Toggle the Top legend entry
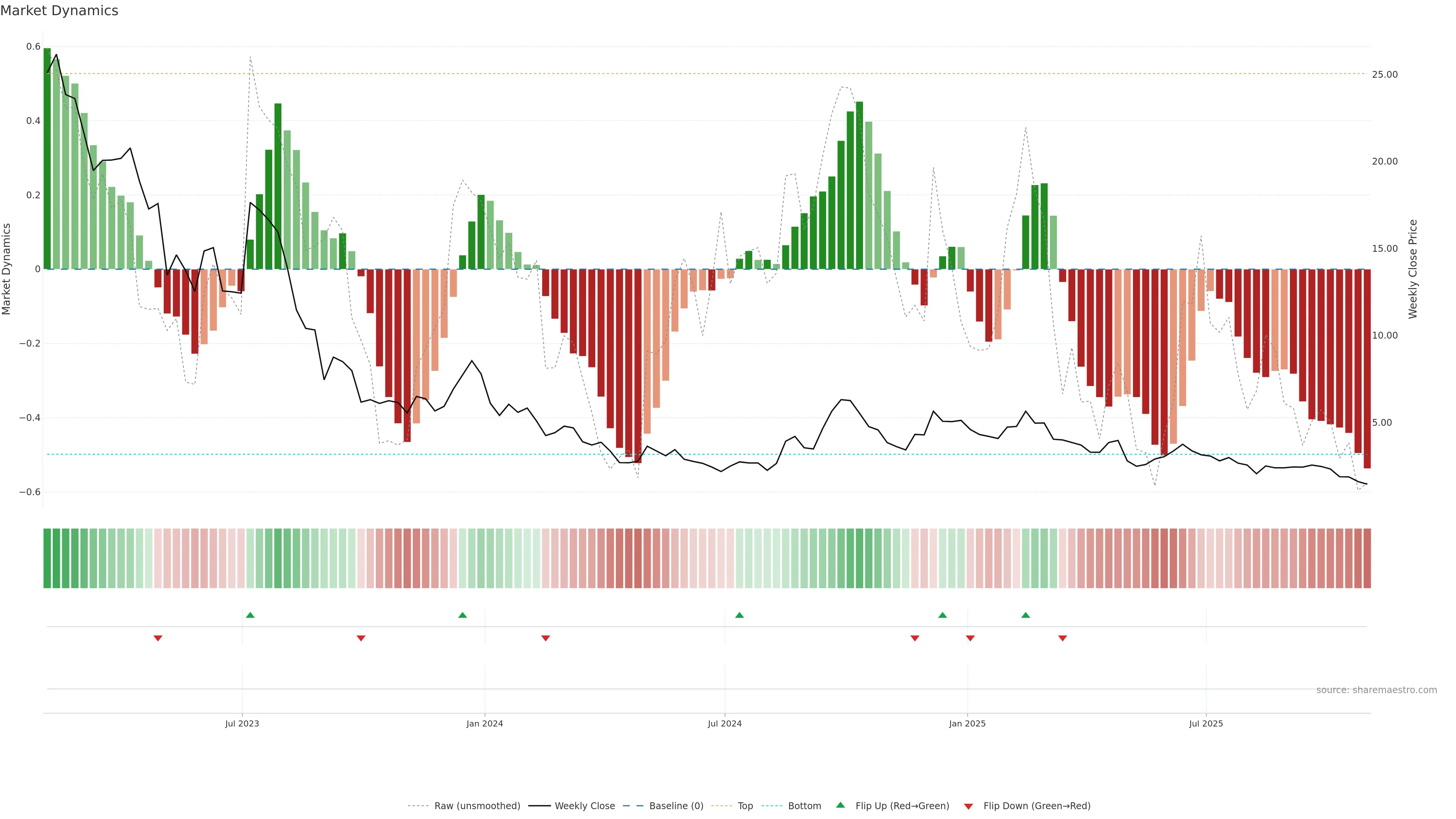This screenshot has height=819, width=1456. point(745,806)
